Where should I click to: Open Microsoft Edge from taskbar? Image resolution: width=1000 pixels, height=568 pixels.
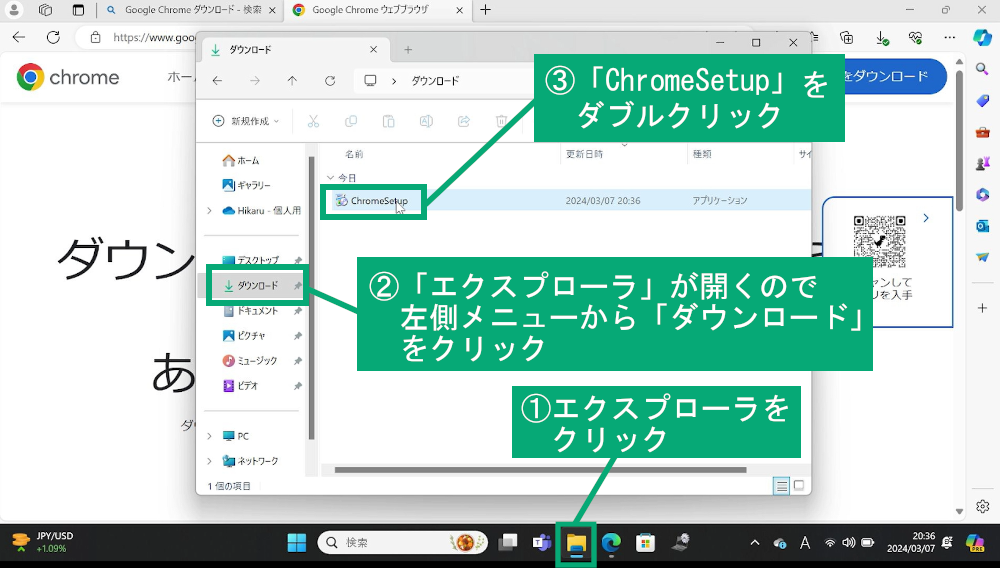coord(611,543)
